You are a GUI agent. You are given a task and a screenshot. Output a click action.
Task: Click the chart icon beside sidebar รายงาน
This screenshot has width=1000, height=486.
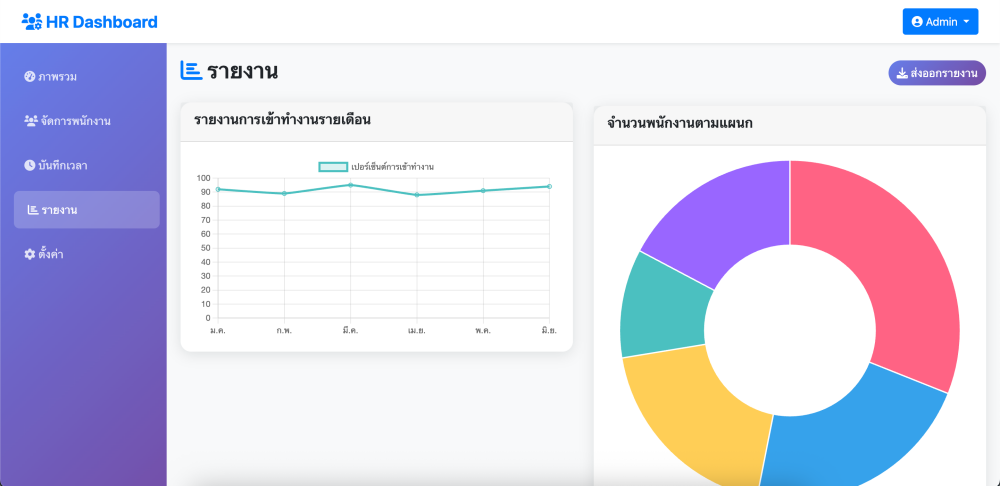[x=33, y=210]
